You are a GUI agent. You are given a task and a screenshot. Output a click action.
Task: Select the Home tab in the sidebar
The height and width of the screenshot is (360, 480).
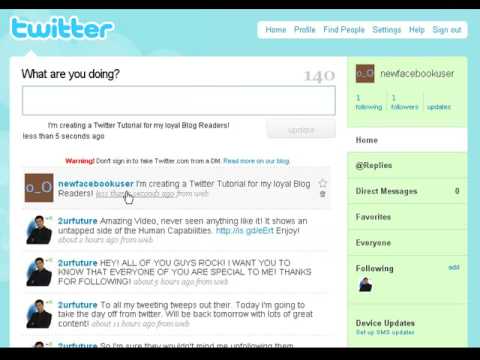(407, 140)
